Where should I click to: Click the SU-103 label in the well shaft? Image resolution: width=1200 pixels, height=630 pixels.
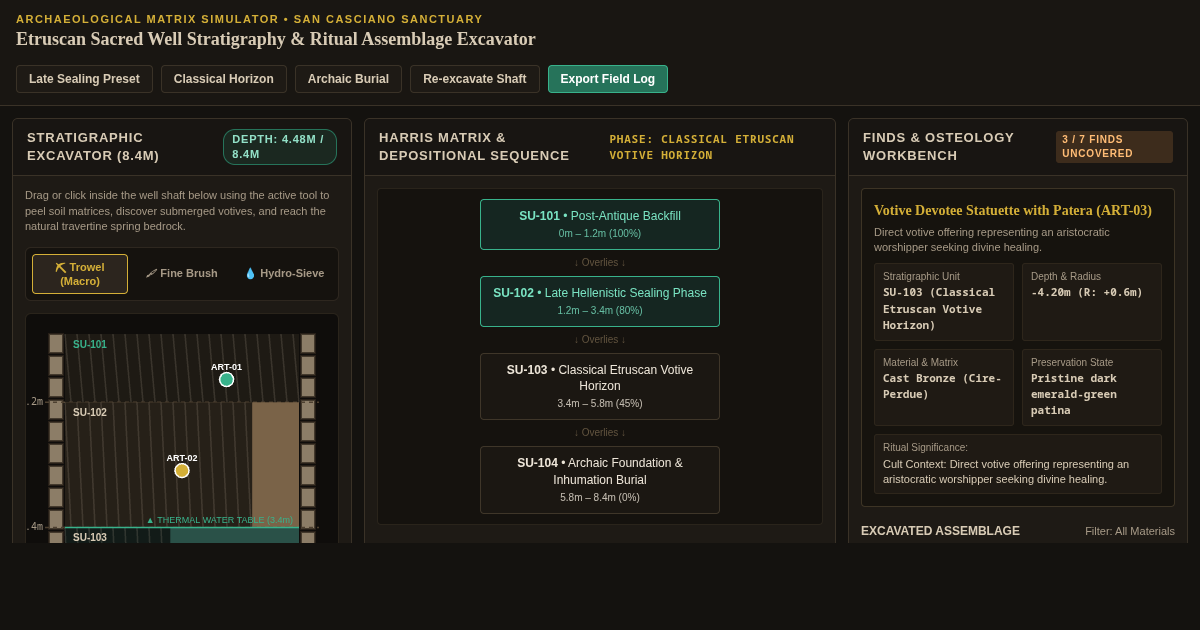[90, 537]
